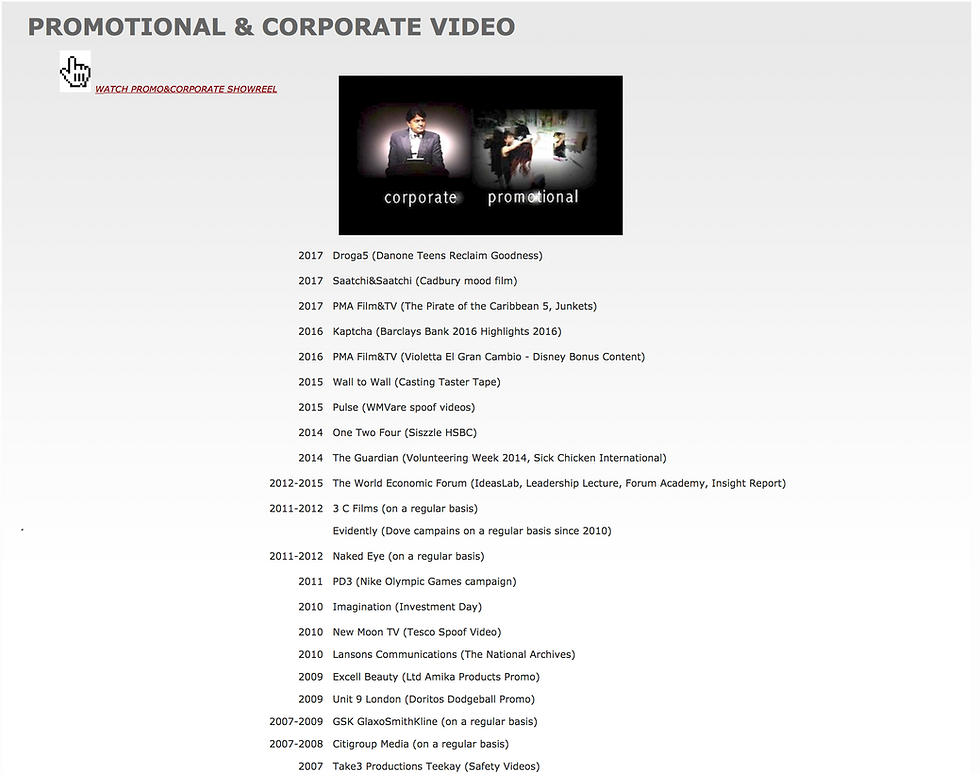The width and height of the screenshot is (980, 774).
Task: Click The World Economic Forum entry
Action: [x=559, y=483]
